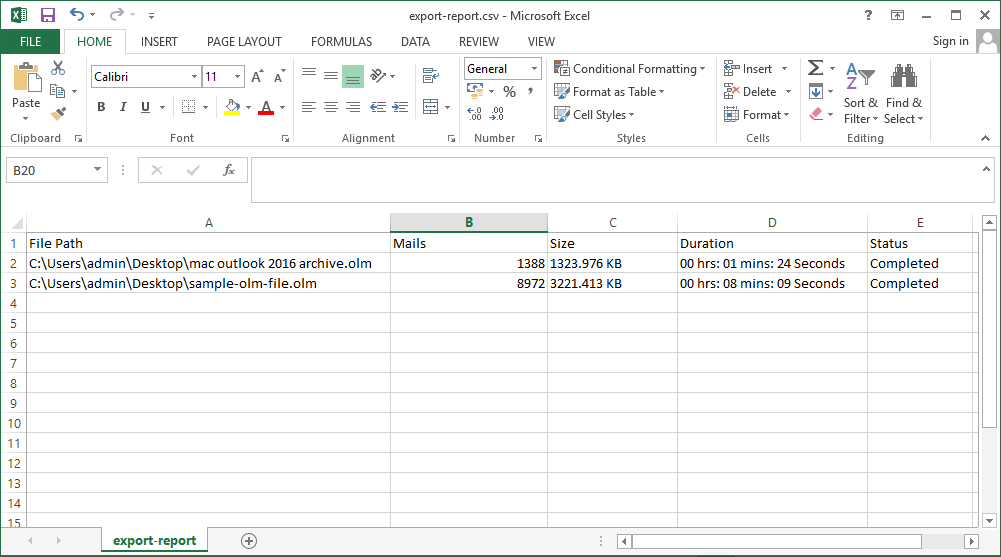Toggle center horizontal alignment

[x=330, y=107]
